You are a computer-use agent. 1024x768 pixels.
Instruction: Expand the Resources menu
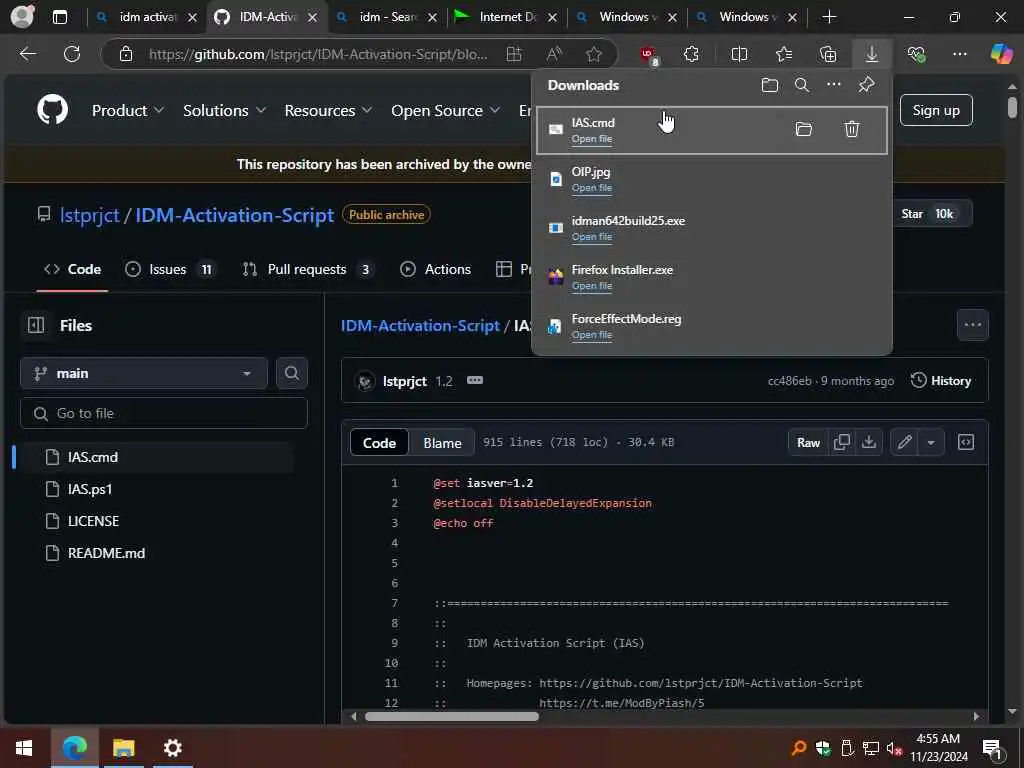[328, 110]
